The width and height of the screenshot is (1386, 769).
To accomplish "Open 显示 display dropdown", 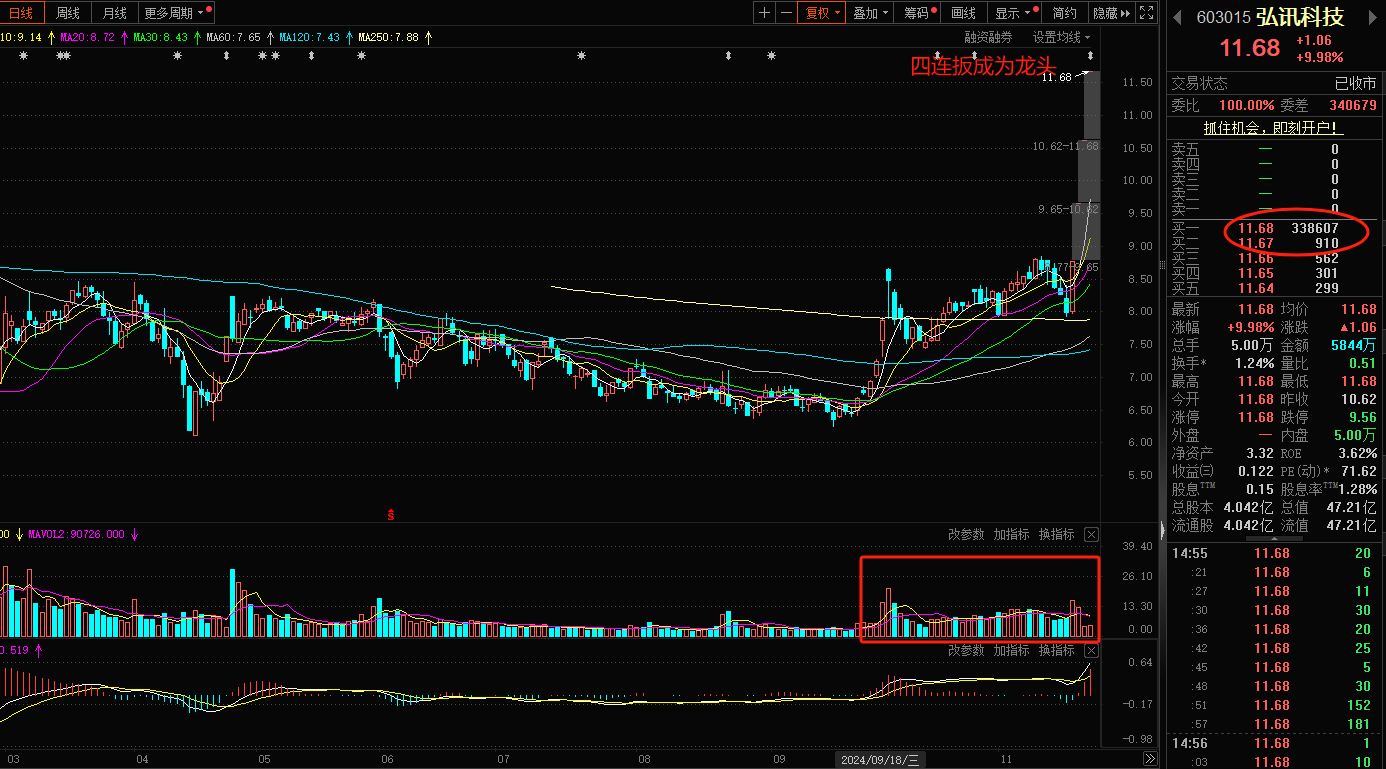I will 1012,13.
